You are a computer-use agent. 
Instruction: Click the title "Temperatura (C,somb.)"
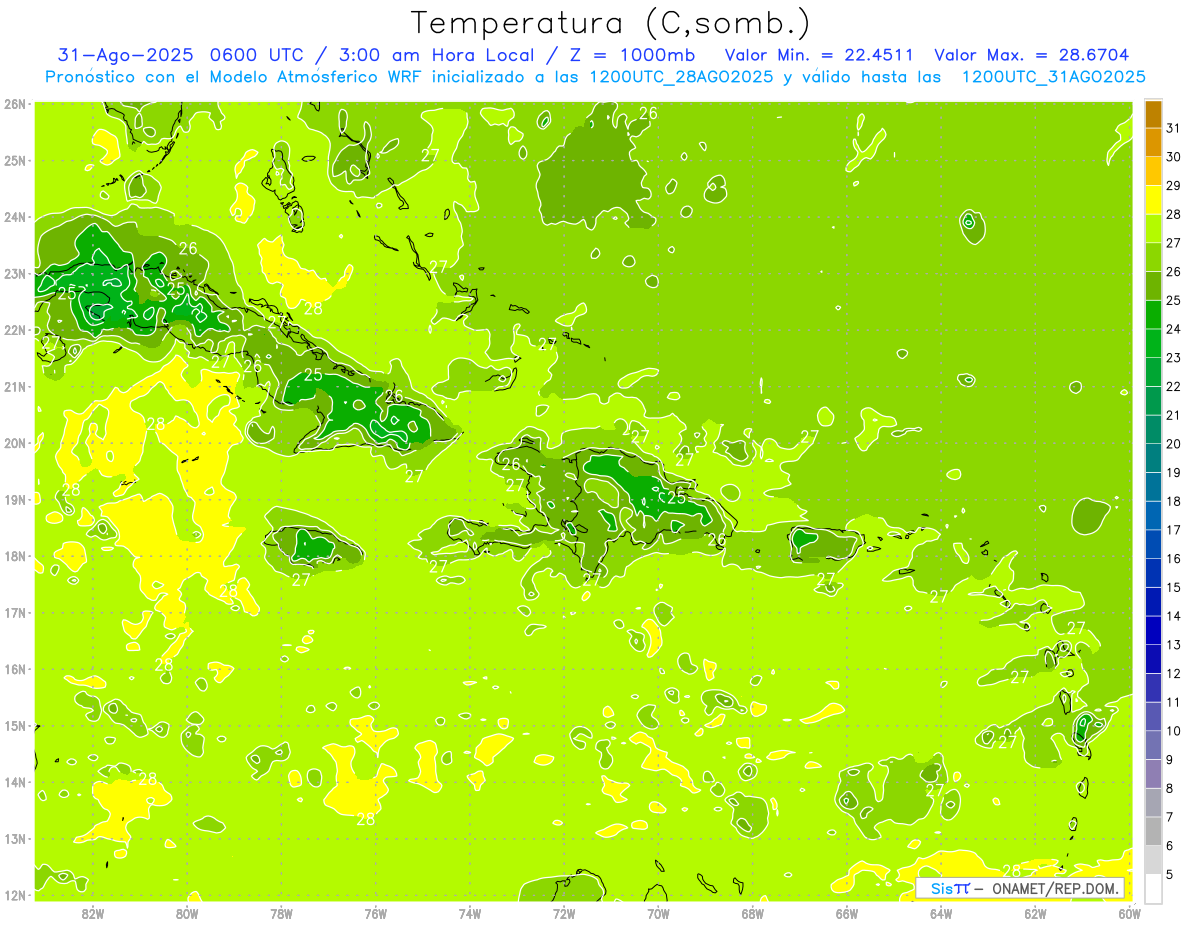coord(611,23)
